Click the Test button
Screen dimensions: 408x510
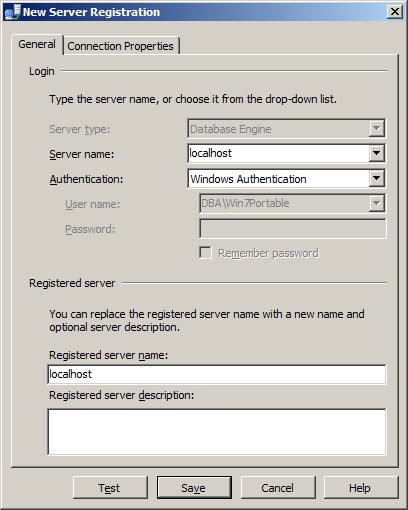tap(110, 488)
